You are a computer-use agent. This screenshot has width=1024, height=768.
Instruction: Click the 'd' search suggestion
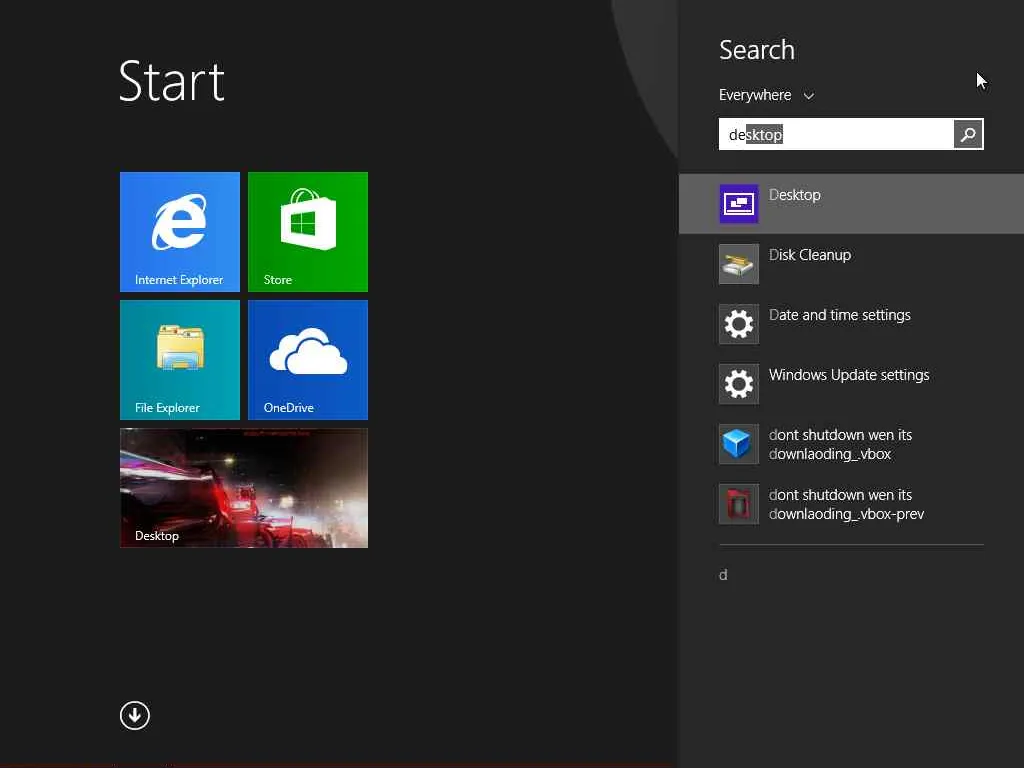click(x=723, y=575)
